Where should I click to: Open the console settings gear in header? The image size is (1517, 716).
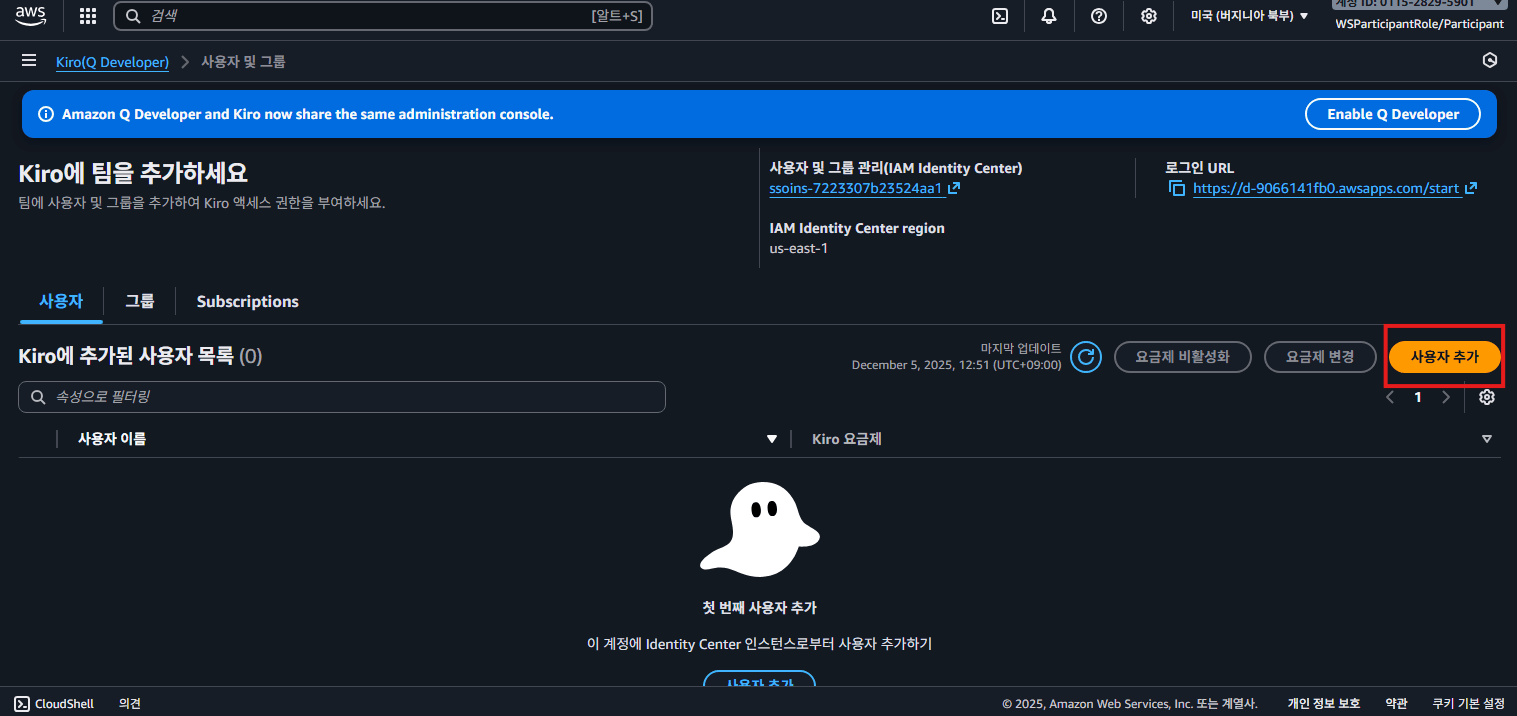click(1149, 16)
